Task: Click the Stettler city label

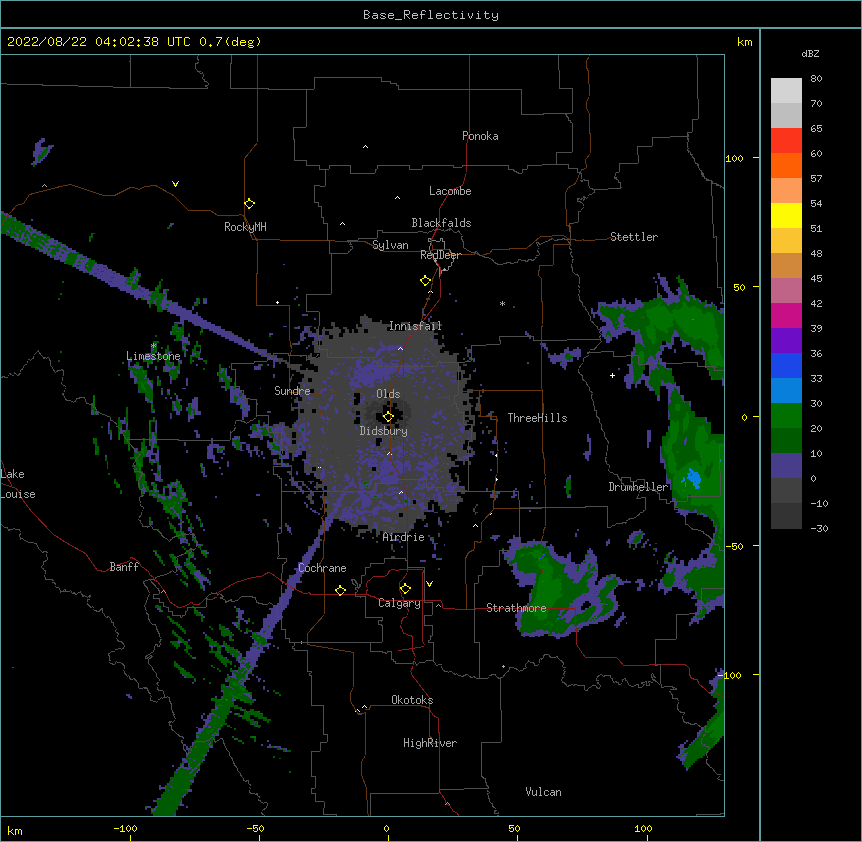Action: click(x=634, y=237)
